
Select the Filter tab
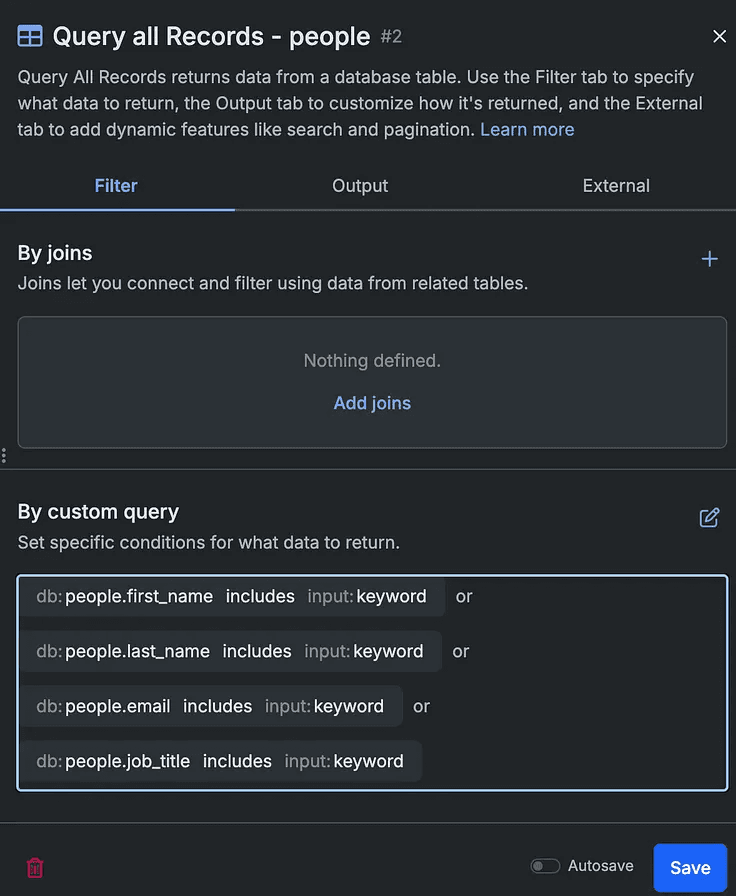tap(116, 186)
